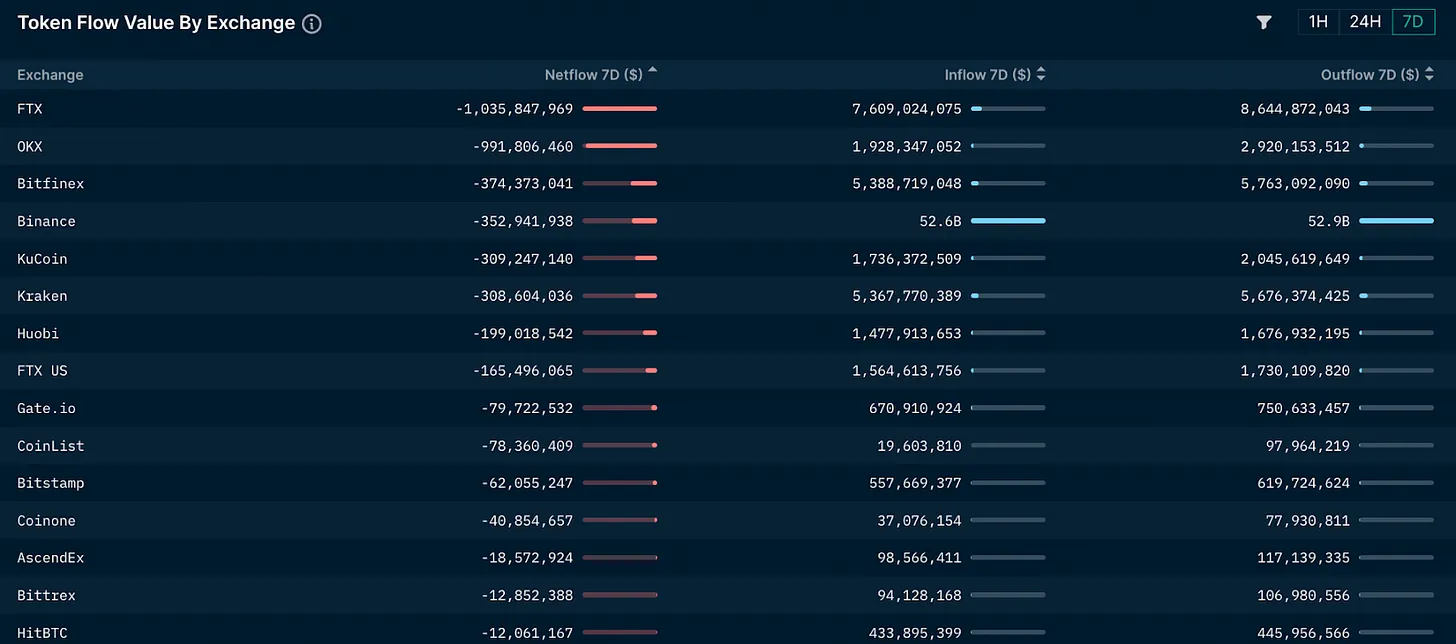Open the FTX exchange row

[728, 109]
